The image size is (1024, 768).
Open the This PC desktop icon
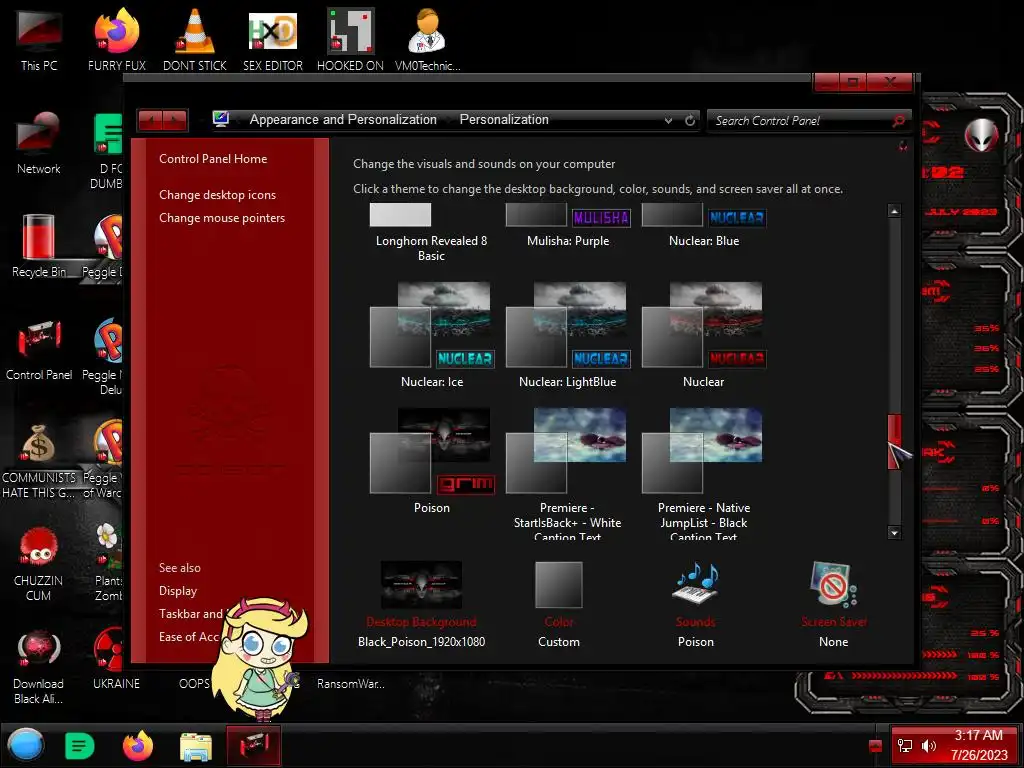click(x=39, y=39)
